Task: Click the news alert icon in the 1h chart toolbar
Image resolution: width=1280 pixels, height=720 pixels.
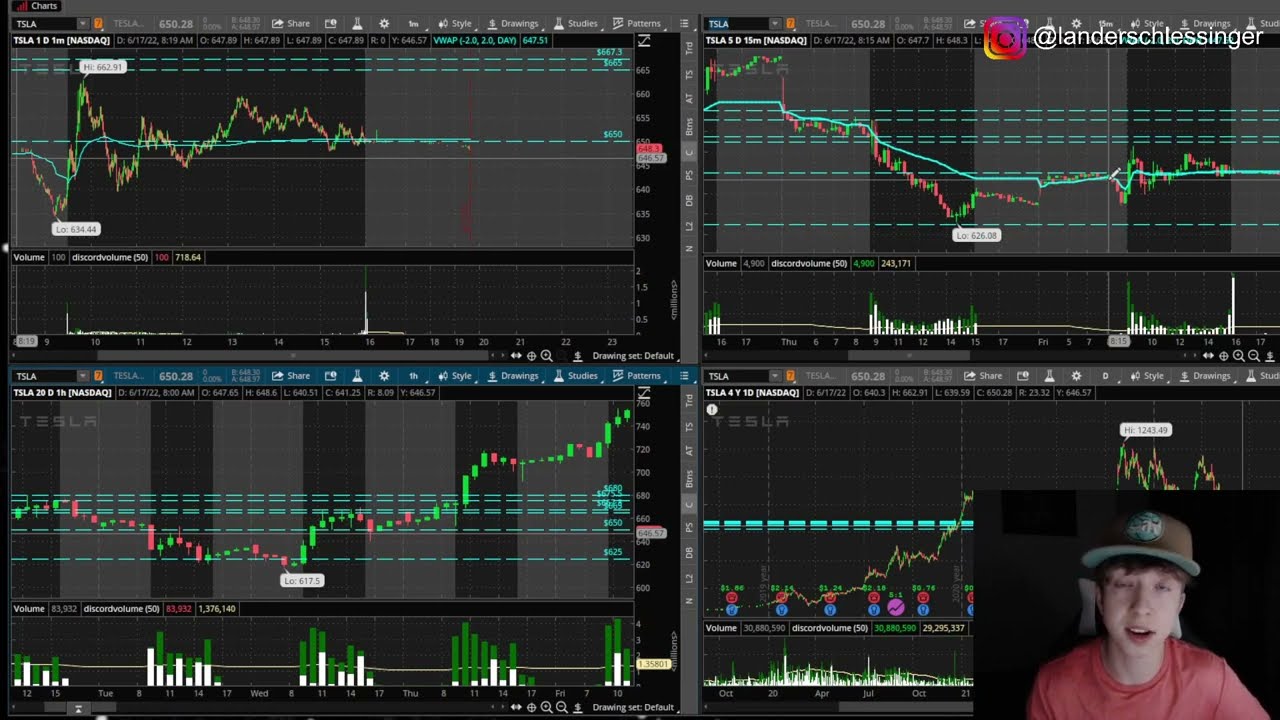Action: (x=331, y=376)
